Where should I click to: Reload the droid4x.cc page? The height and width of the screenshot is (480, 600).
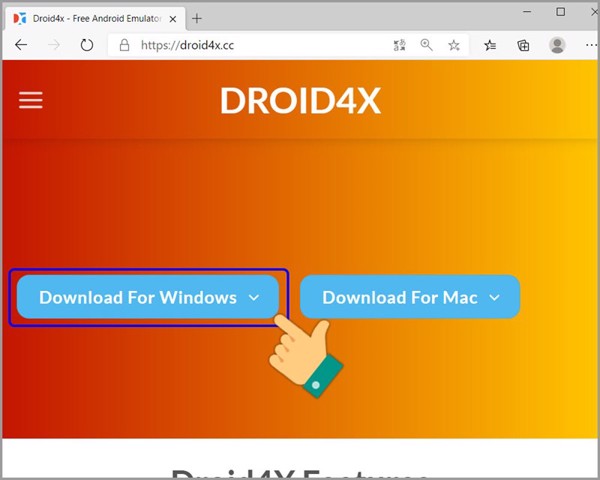pos(87,45)
